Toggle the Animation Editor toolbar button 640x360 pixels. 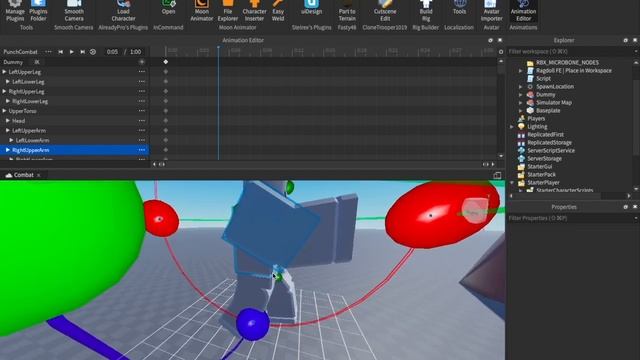[x=523, y=11]
